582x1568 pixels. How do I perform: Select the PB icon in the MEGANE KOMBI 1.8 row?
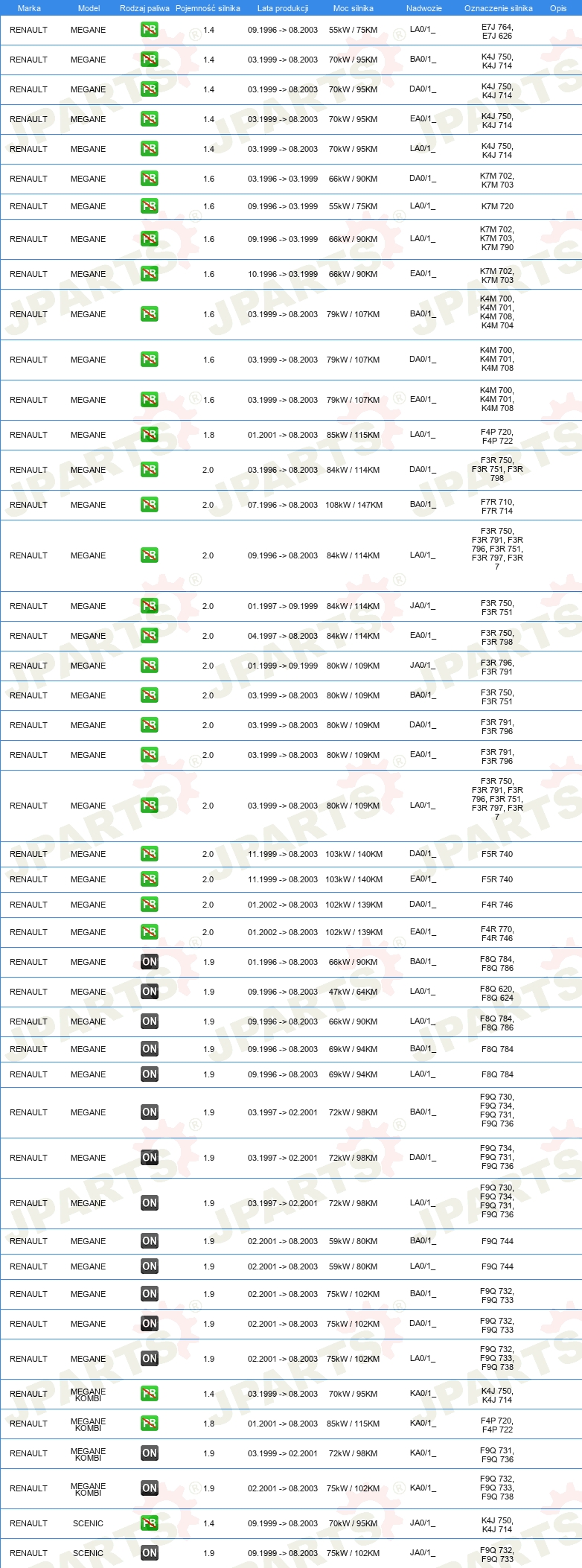point(149,1424)
